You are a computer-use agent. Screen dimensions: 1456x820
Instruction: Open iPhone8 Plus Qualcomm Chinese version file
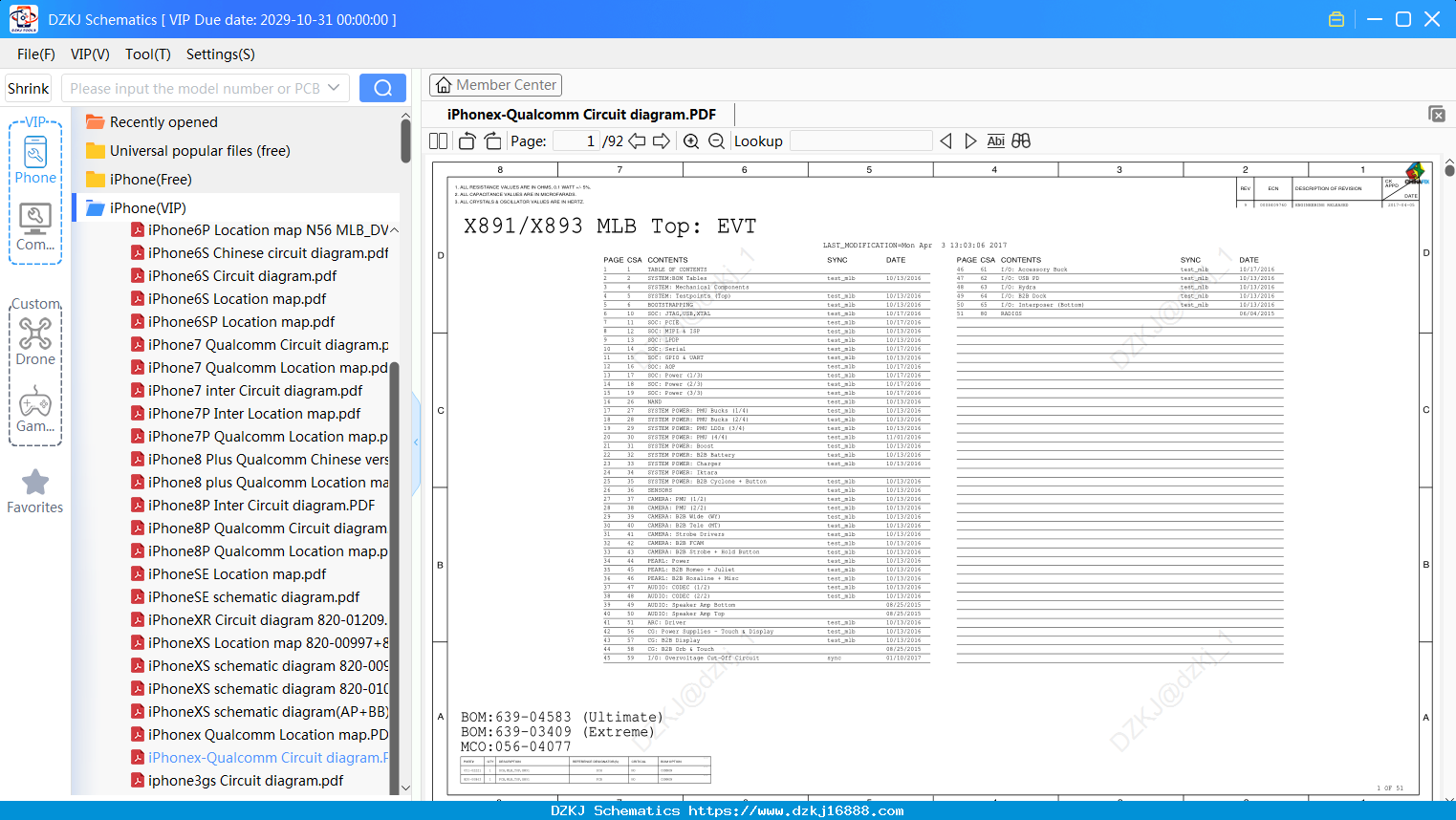point(260,460)
